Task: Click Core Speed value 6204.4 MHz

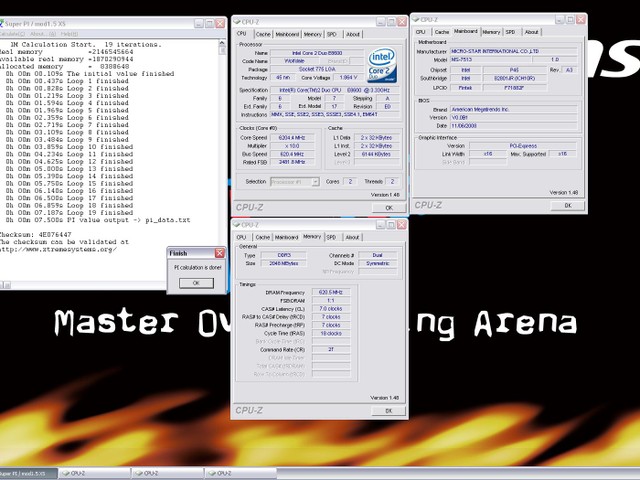Action: tap(292, 138)
